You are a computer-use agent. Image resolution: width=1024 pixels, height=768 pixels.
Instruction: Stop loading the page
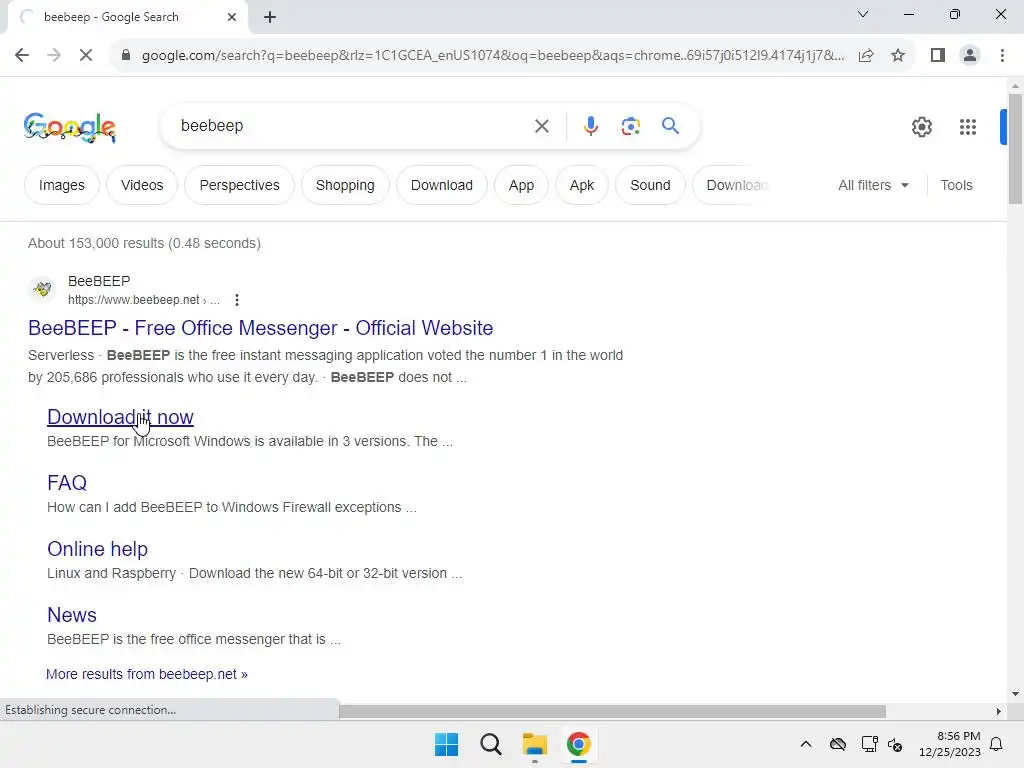tap(86, 55)
